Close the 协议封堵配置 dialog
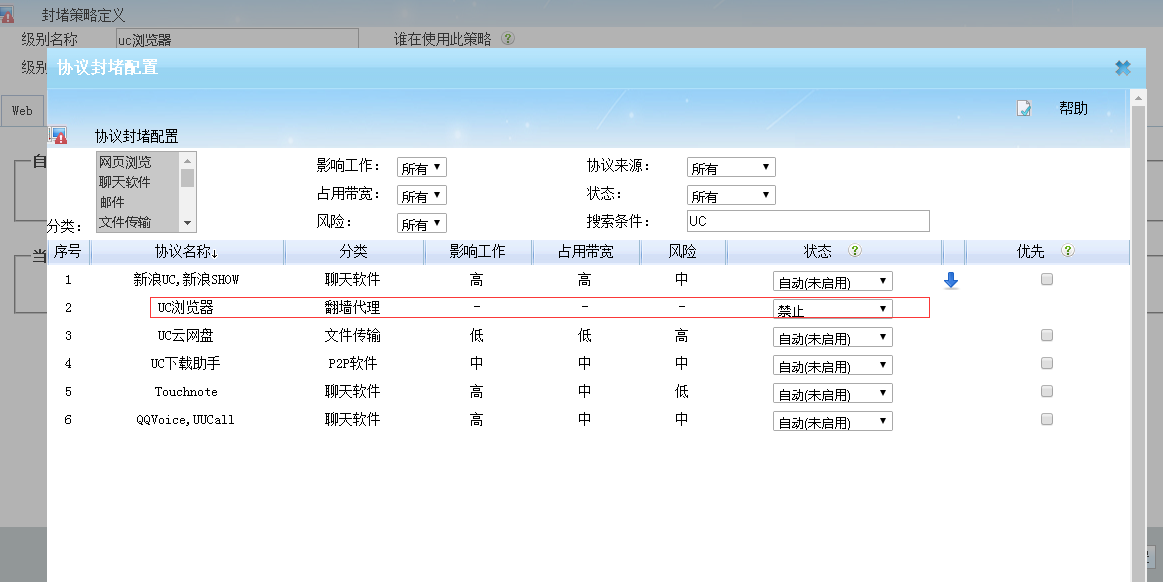The width and height of the screenshot is (1163, 582). 1122,68
